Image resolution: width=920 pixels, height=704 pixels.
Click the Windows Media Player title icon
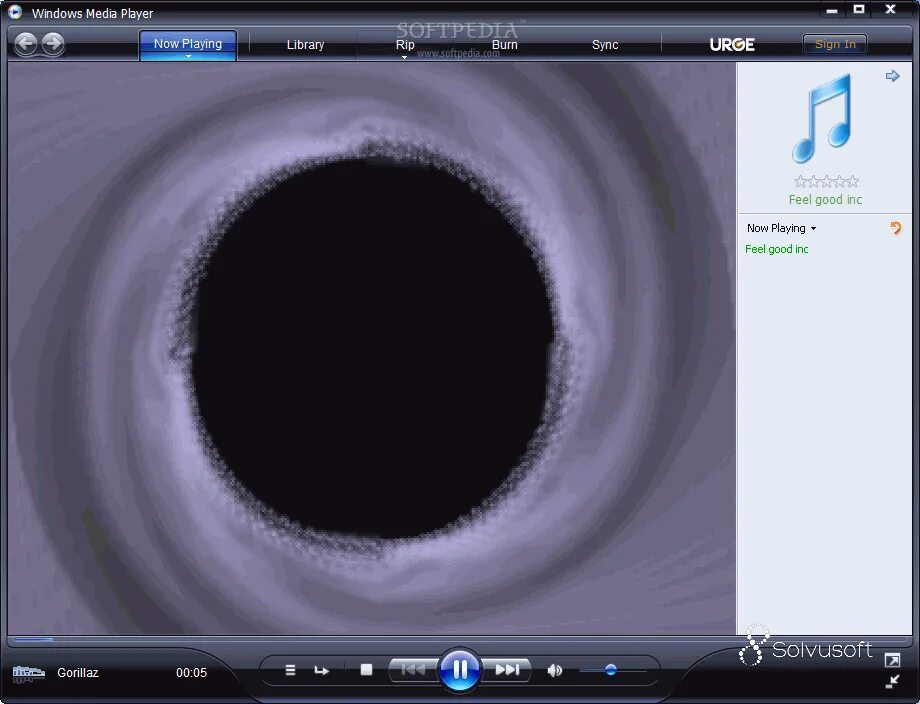pos(15,12)
